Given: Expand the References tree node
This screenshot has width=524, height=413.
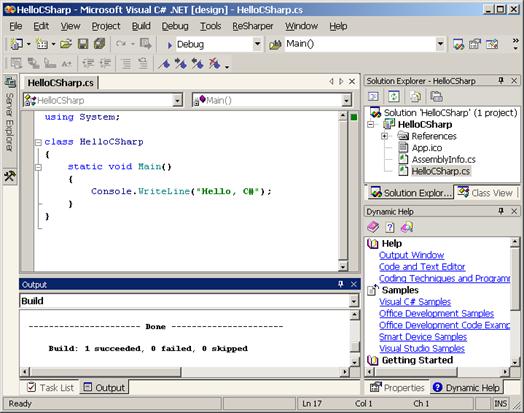Looking at the screenshot, I should 384,136.
